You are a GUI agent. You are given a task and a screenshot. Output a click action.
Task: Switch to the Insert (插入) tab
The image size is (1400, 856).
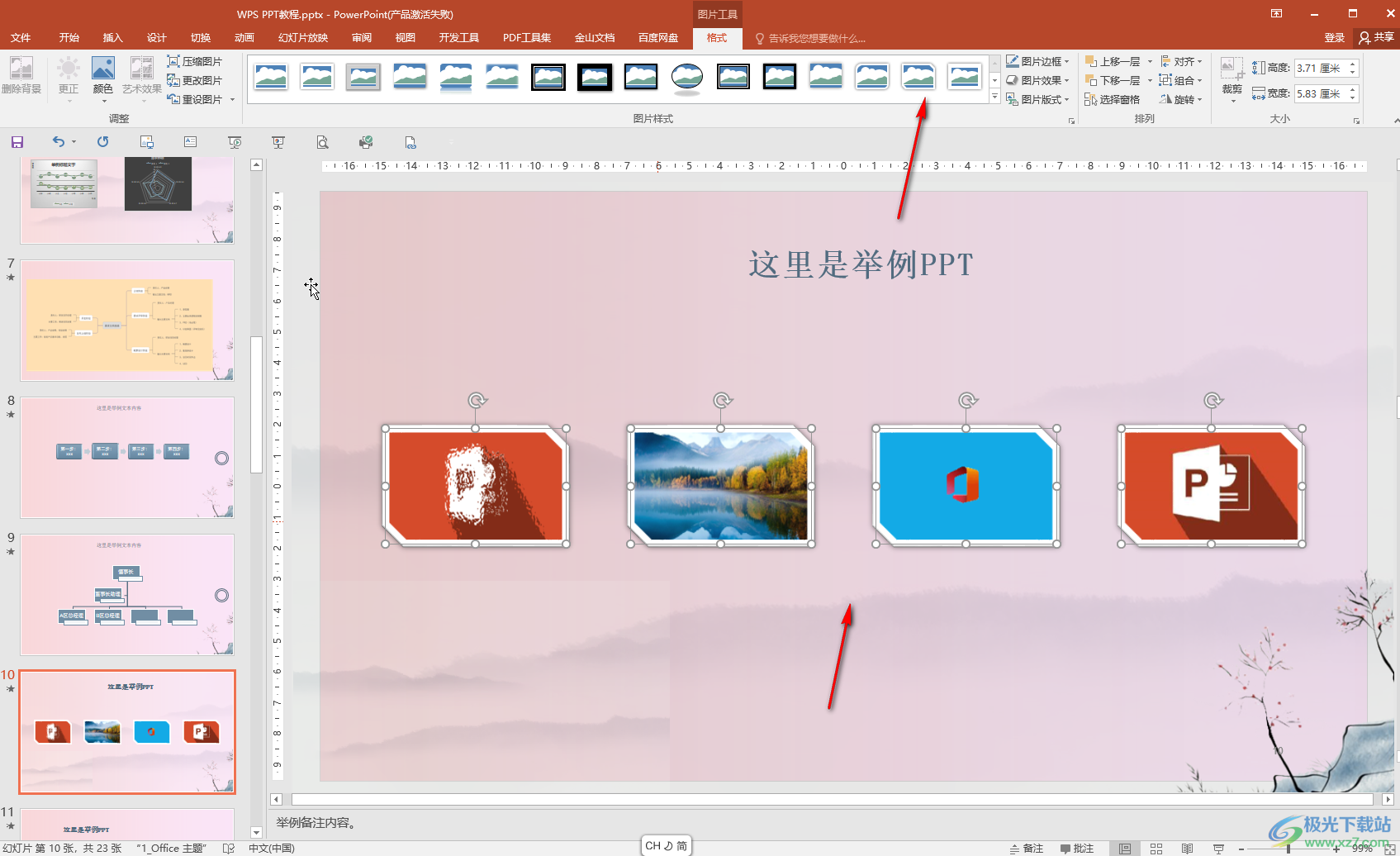(113, 38)
